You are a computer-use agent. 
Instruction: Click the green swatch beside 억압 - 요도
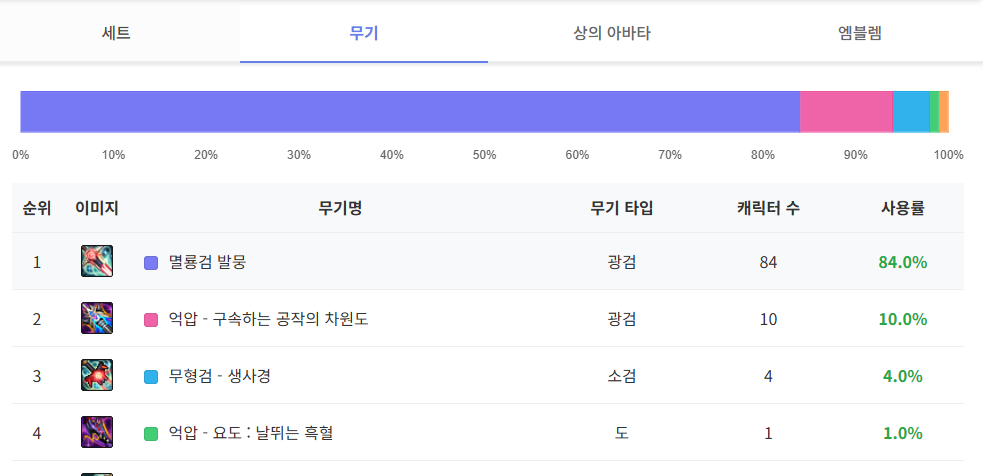151,434
